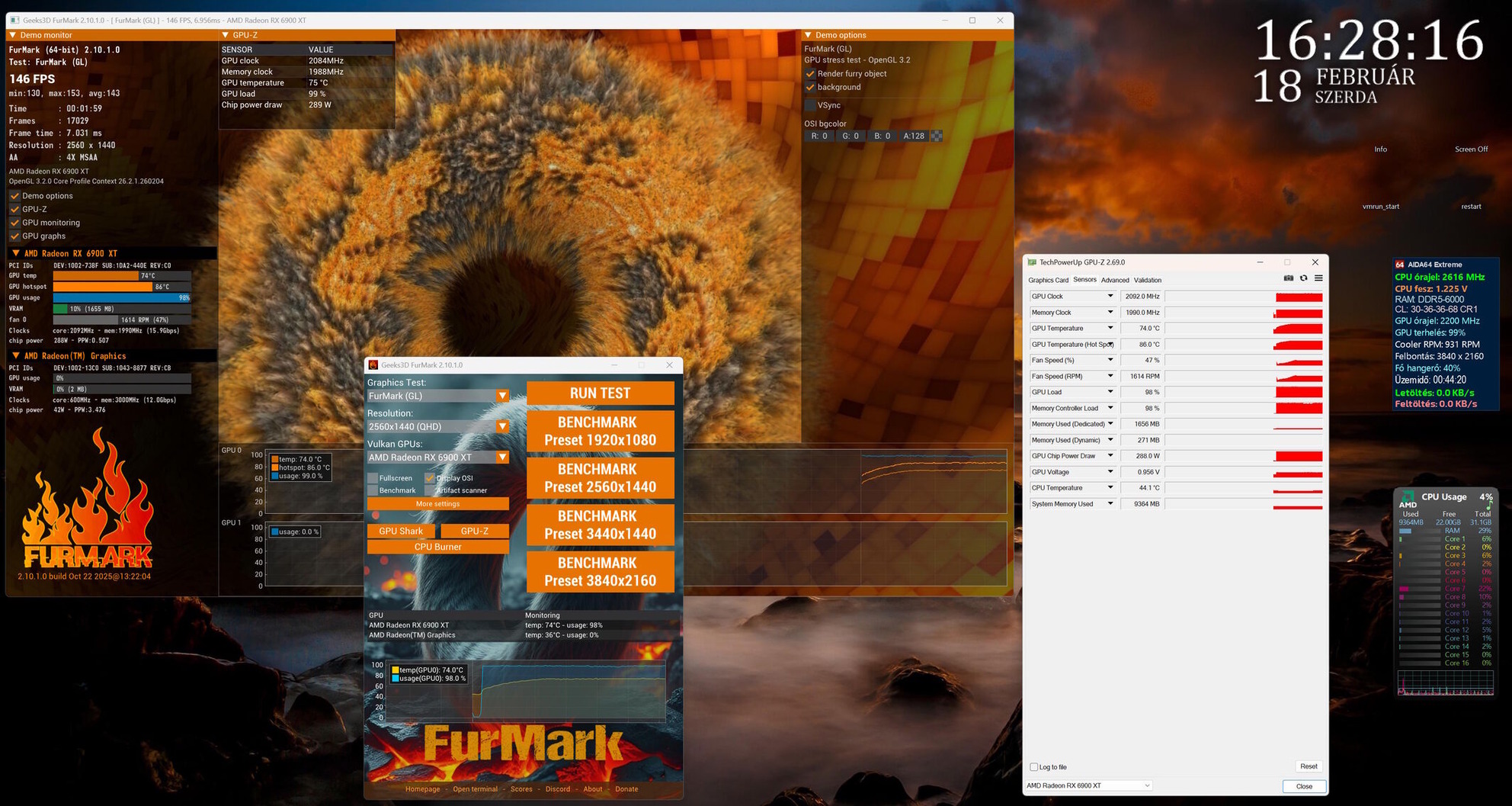Click the GPU-Z refresh icon
The height and width of the screenshot is (806, 1512).
tap(1304, 278)
